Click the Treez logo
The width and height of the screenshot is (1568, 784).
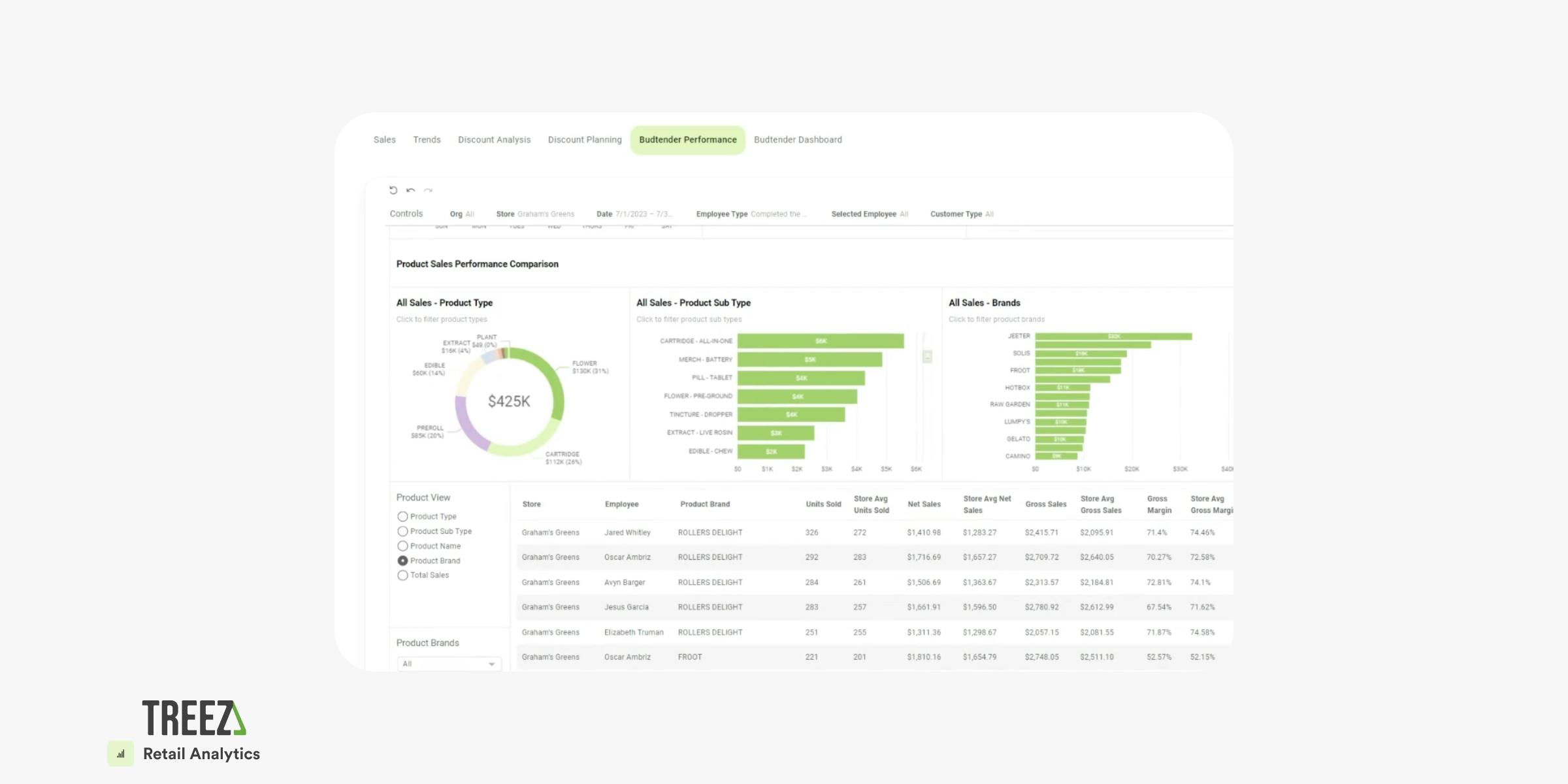point(193,717)
